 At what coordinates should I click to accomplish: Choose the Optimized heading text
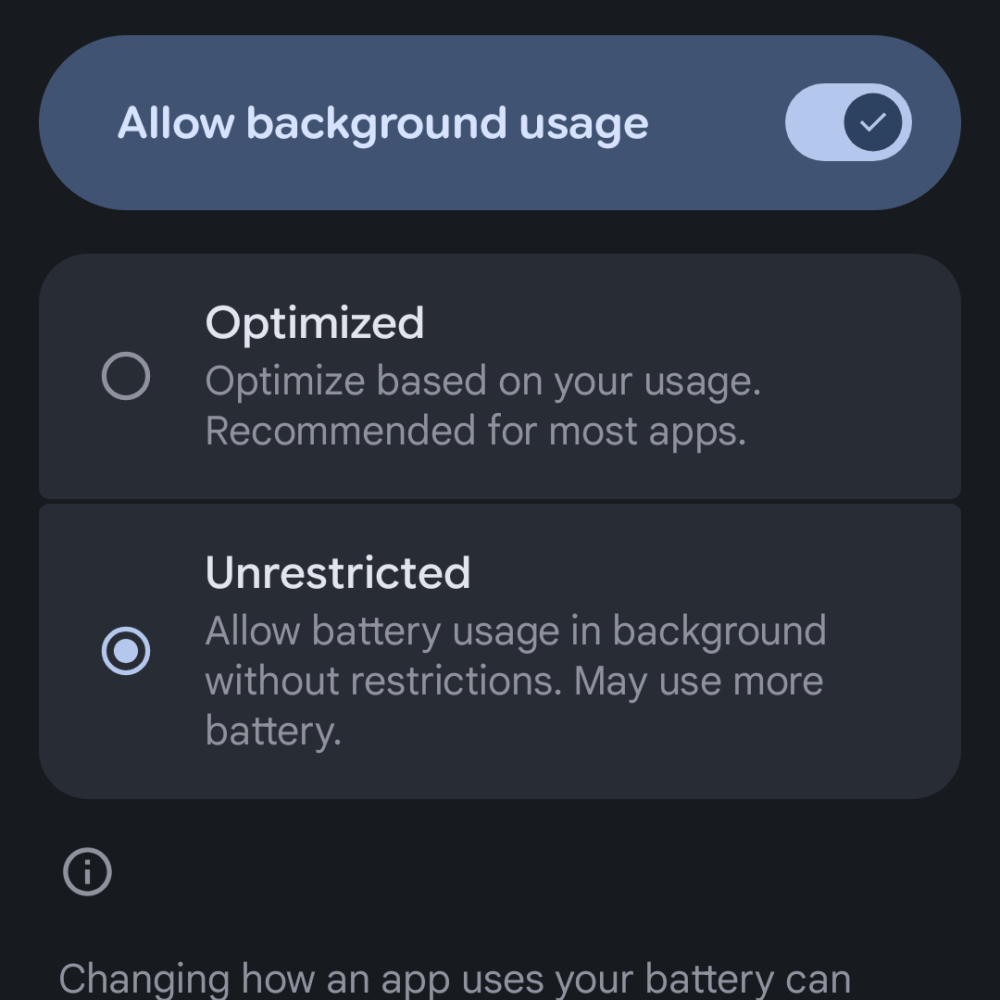pos(314,323)
